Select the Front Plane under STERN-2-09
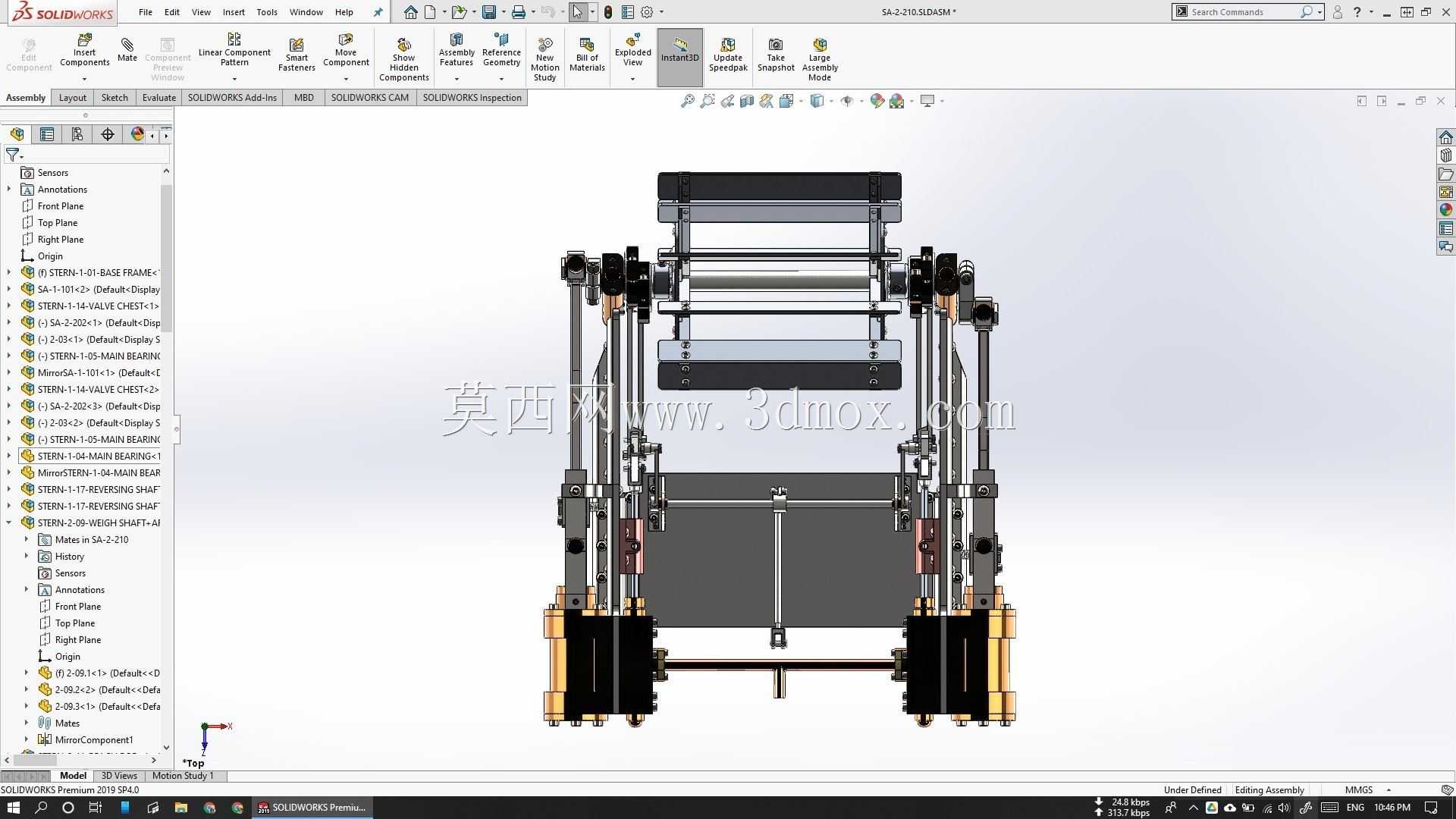Image resolution: width=1456 pixels, height=819 pixels. 77,607
